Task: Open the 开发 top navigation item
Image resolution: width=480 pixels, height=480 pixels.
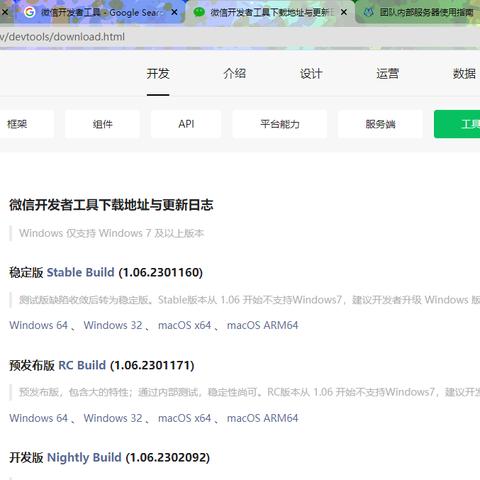Action: click(x=158, y=73)
